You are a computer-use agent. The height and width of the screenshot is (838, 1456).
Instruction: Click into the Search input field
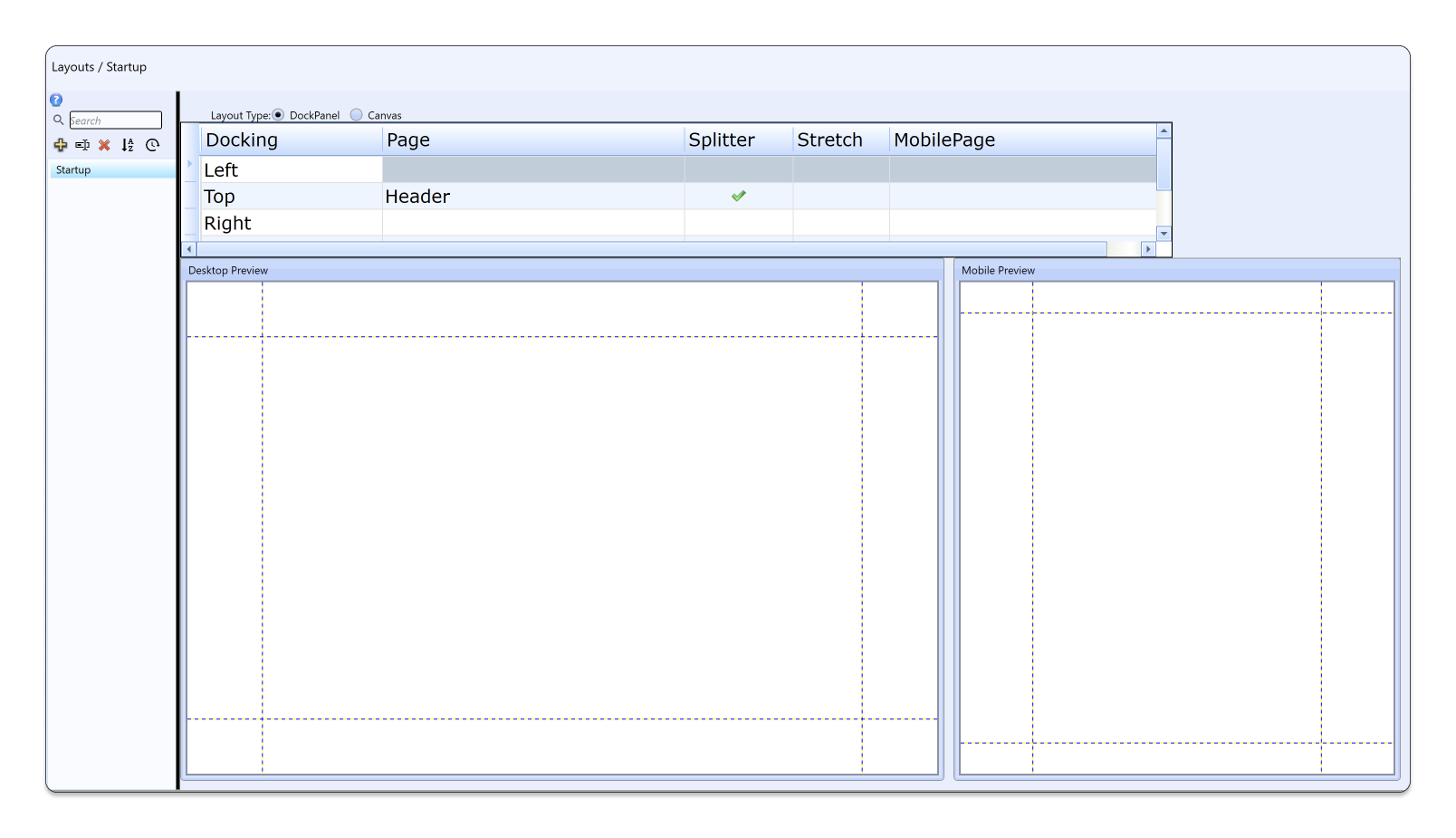(116, 120)
